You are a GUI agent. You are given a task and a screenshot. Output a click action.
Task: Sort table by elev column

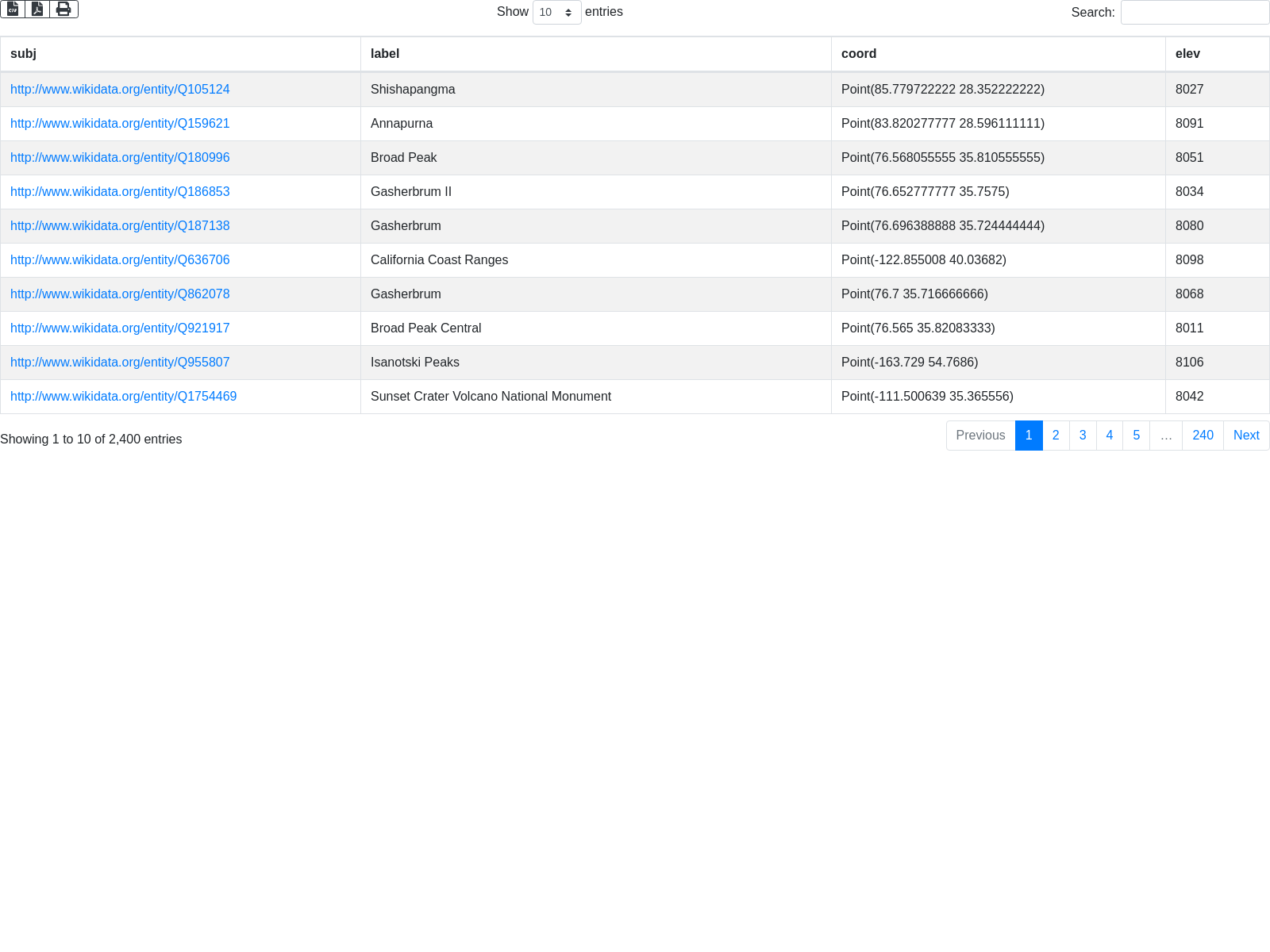click(1187, 54)
